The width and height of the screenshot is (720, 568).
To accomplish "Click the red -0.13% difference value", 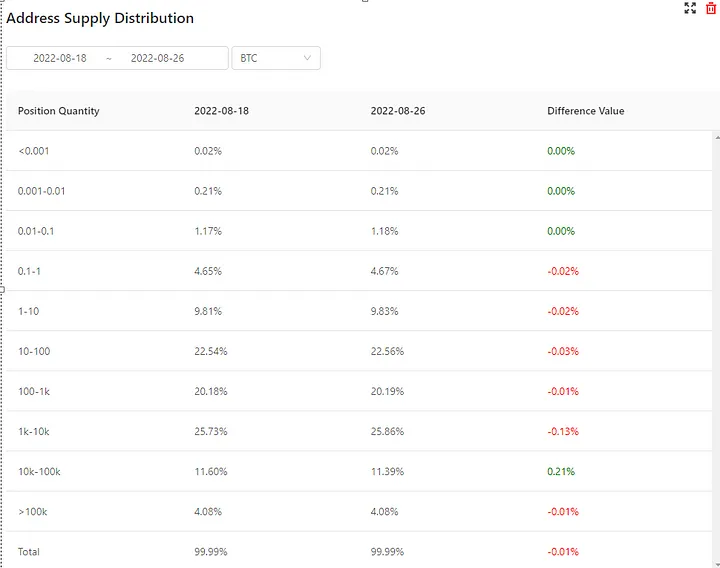I will tap(563, 431).
